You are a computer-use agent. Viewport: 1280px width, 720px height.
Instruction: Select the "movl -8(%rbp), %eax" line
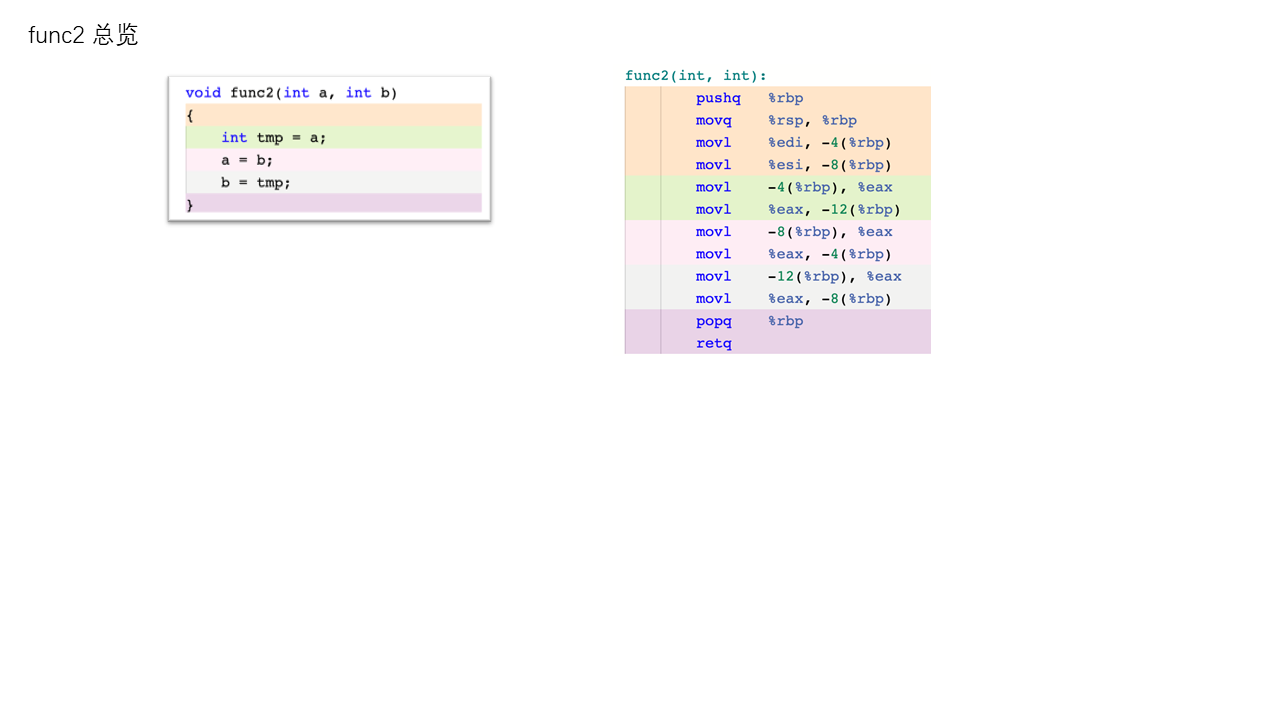coord(794,232)
